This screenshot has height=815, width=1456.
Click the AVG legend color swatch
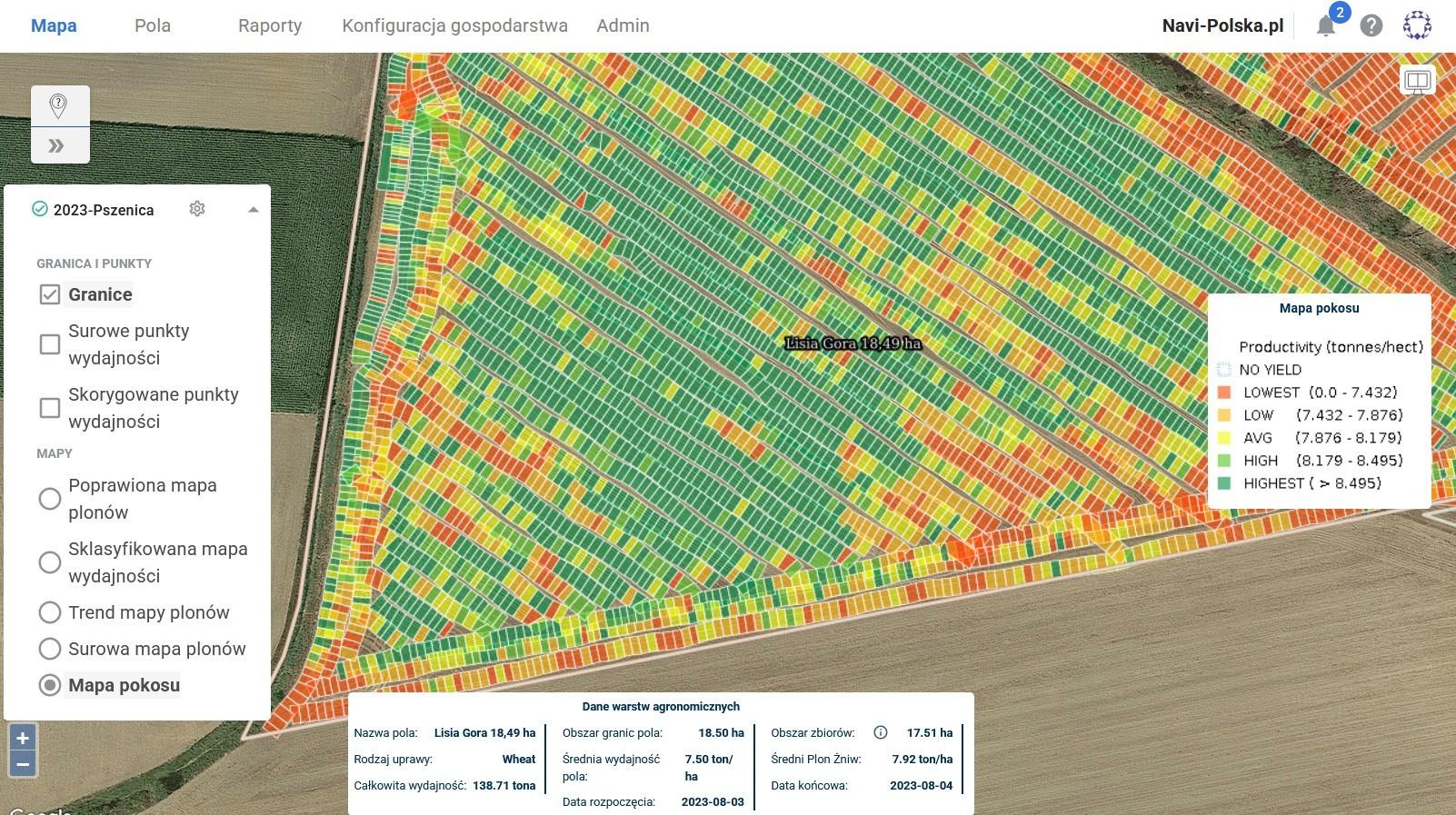pyautogui.click(x=1224, y=438)
